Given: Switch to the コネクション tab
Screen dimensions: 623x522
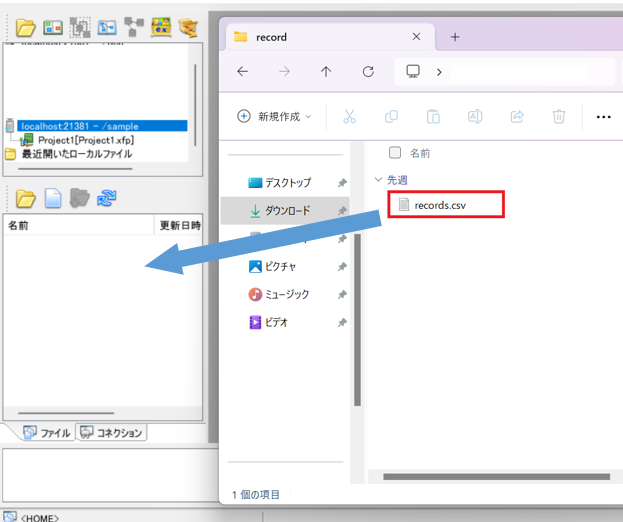Looking at the screenshot, I should coord(112,433).
